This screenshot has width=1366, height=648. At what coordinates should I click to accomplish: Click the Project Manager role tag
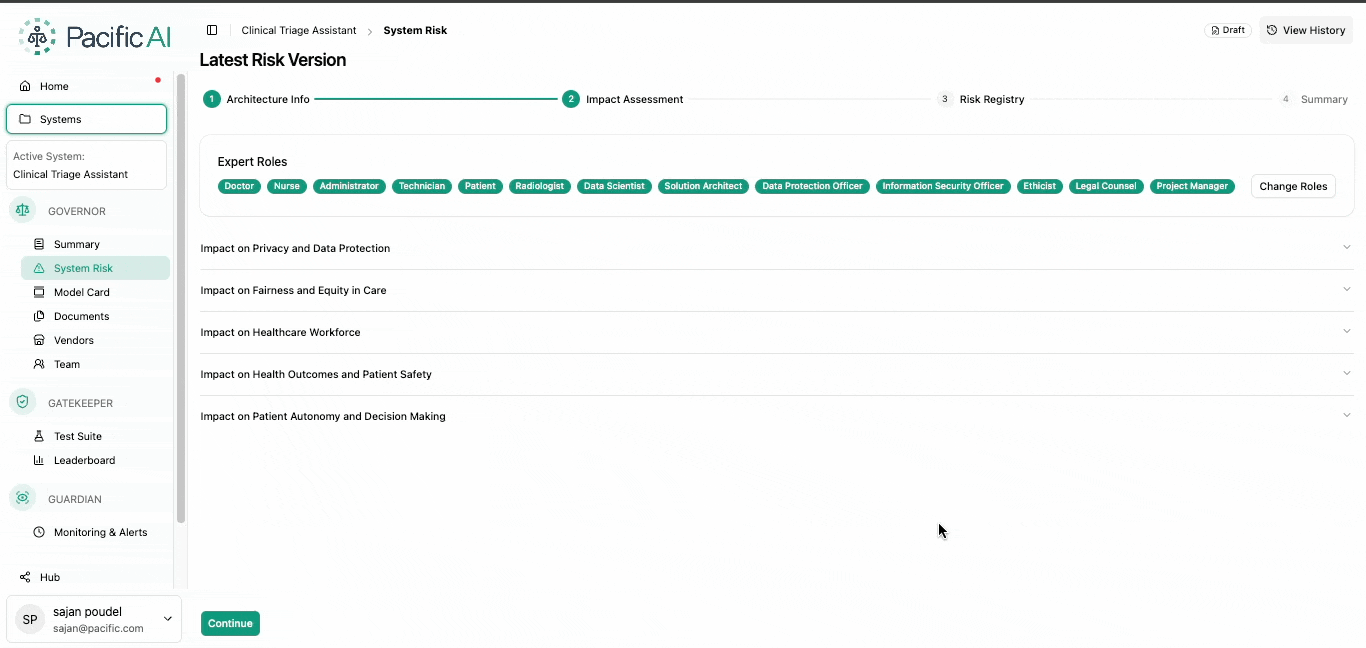(x=1192, y=186)
